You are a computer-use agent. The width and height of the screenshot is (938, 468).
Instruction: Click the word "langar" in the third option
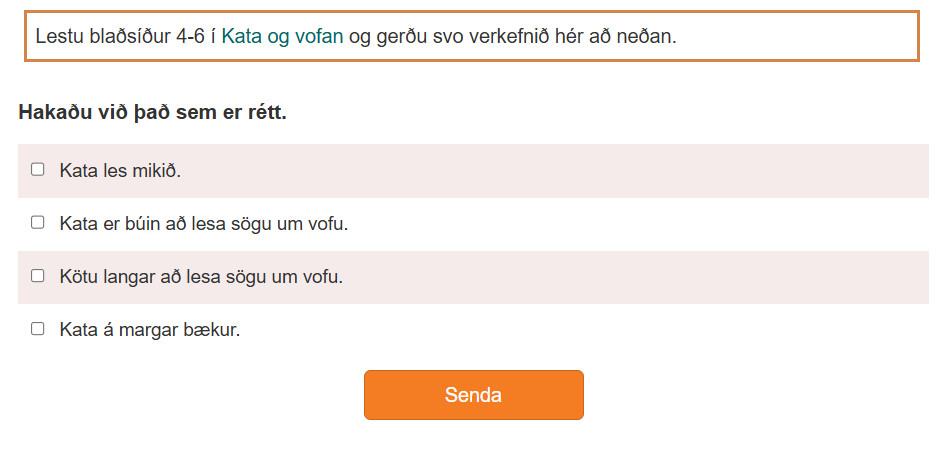coord(132,277)
